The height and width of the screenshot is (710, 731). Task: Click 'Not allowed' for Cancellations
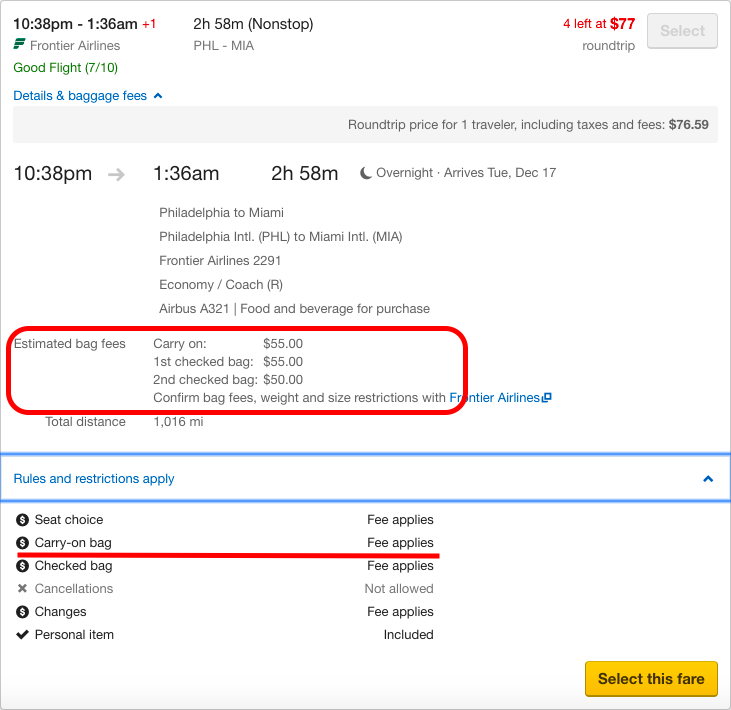(x=399, y=589)
